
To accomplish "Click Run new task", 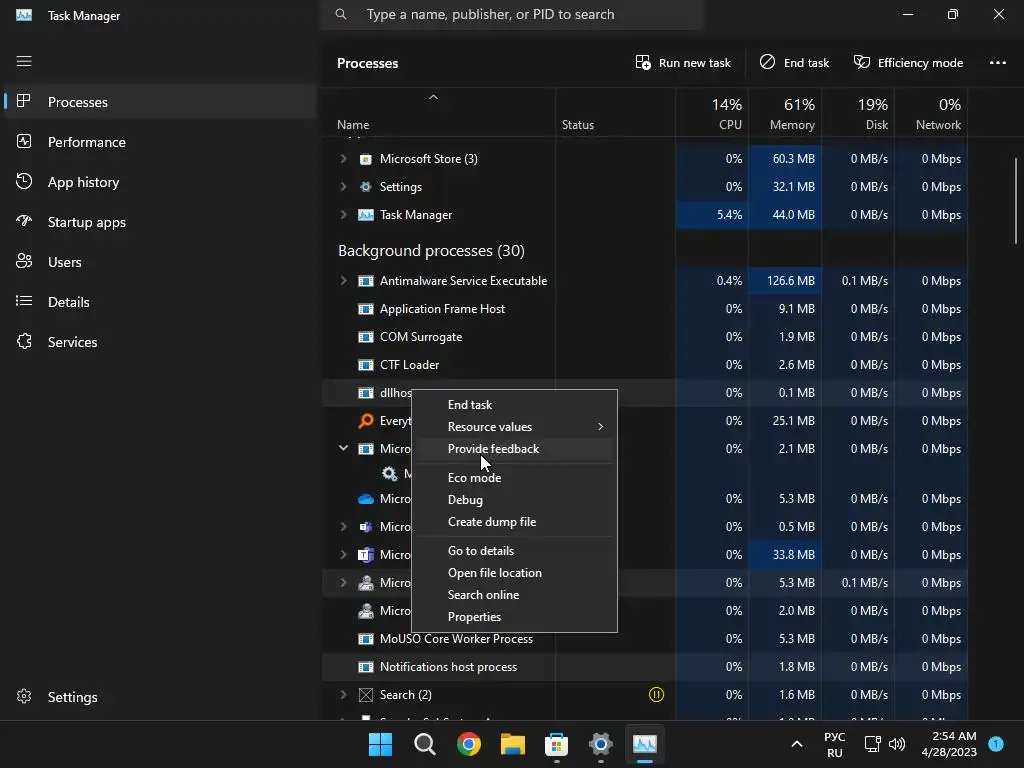I will [683, 63].
